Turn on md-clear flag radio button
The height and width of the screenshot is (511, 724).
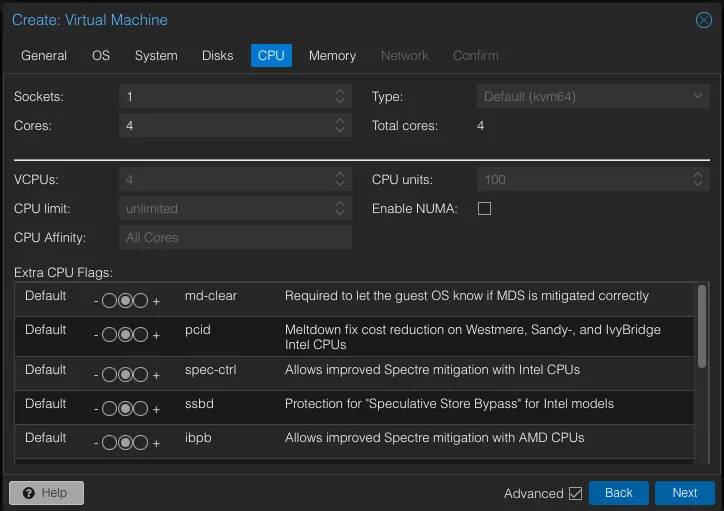pyautogui.click(x=141, y=302)
